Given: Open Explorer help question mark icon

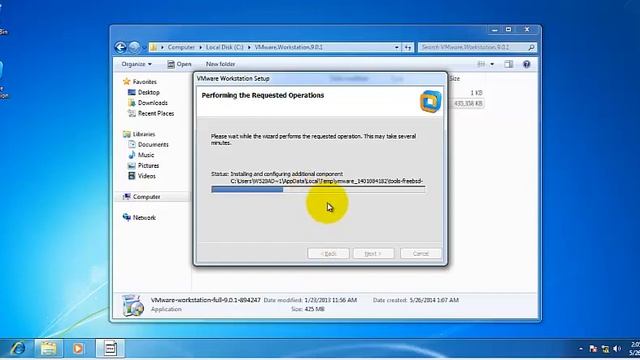Looking at the screenshot, I should coord(527,64).
